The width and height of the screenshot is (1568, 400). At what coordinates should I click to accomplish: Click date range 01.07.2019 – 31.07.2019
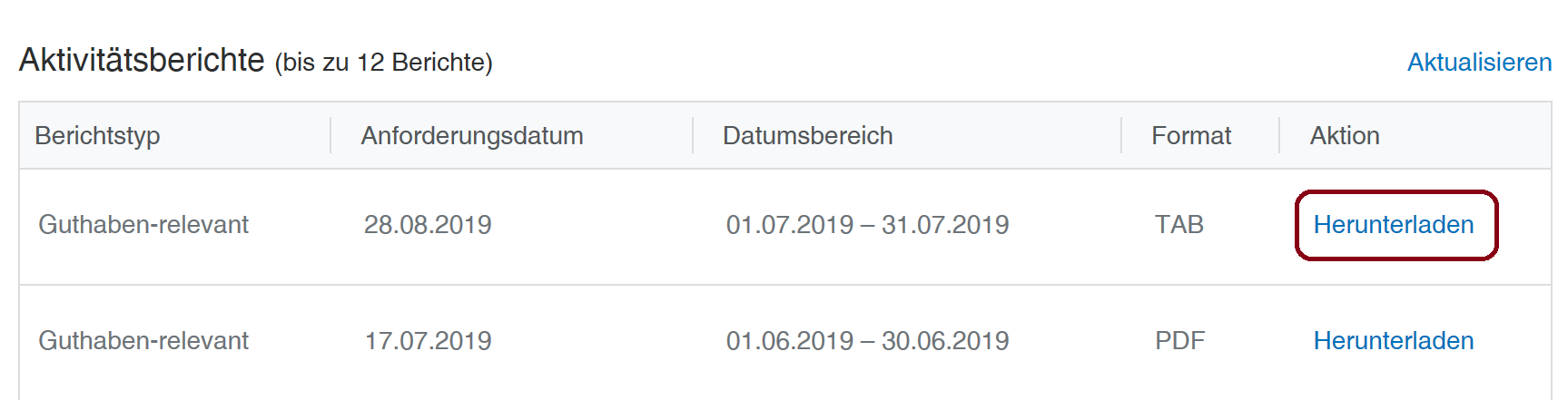click(867, 225)
